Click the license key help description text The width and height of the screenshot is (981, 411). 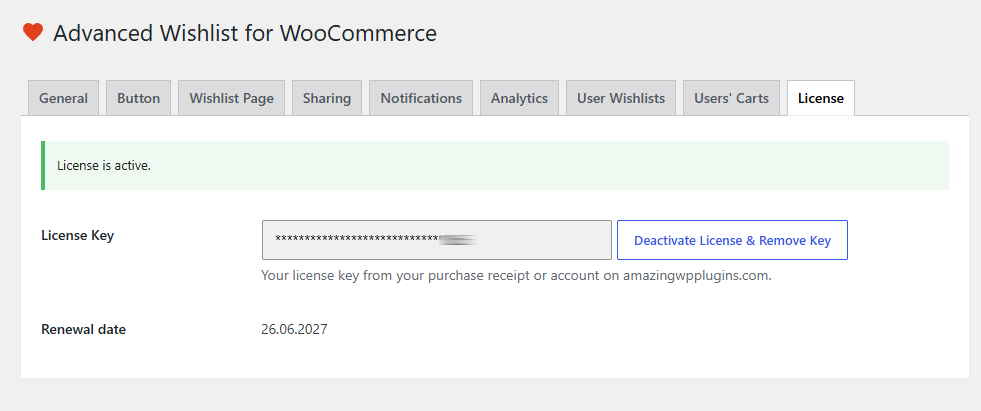click(516, 276)
